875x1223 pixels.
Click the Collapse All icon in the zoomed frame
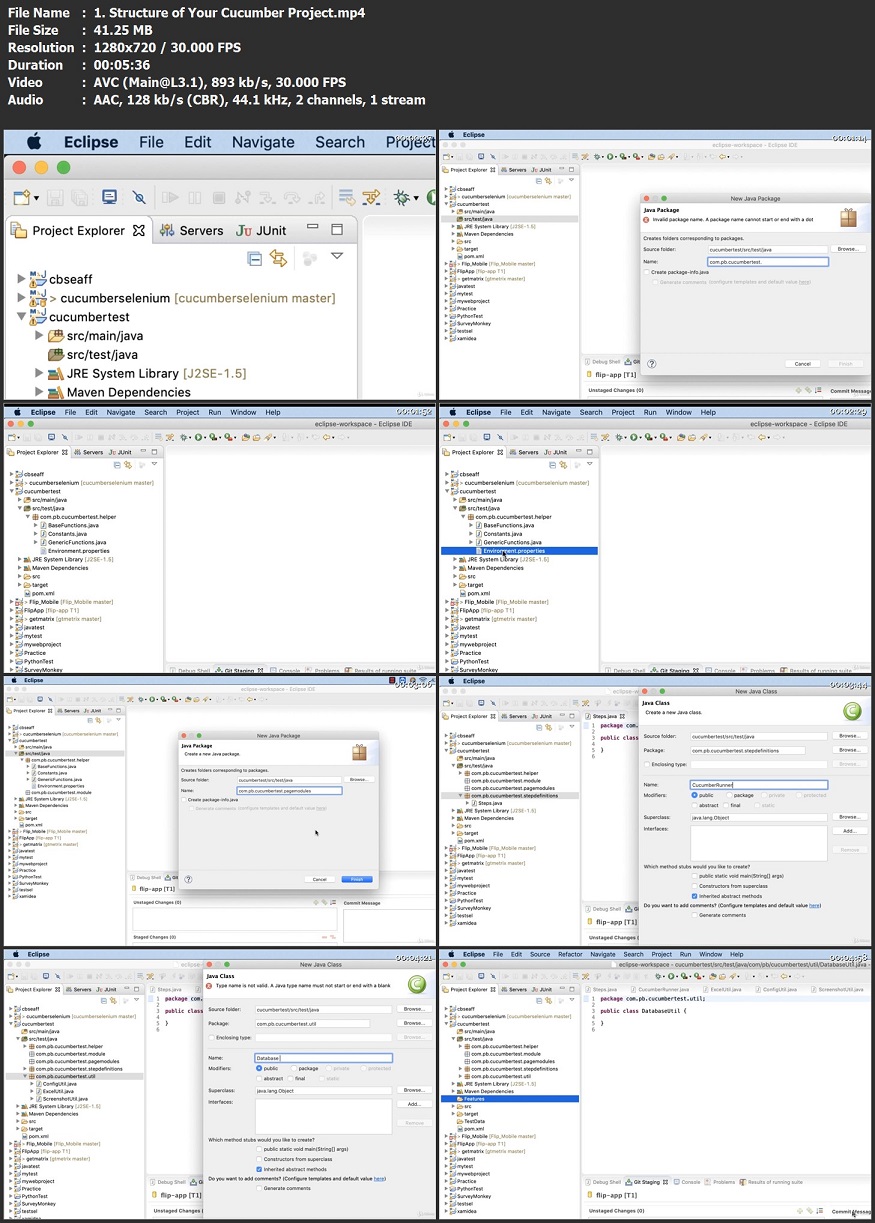pyautogui.click(x=255, y=259)
